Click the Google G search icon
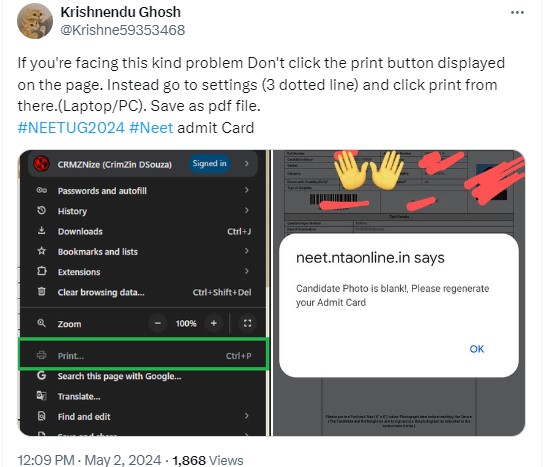550x467 pixels. click(x=41, y=375)
